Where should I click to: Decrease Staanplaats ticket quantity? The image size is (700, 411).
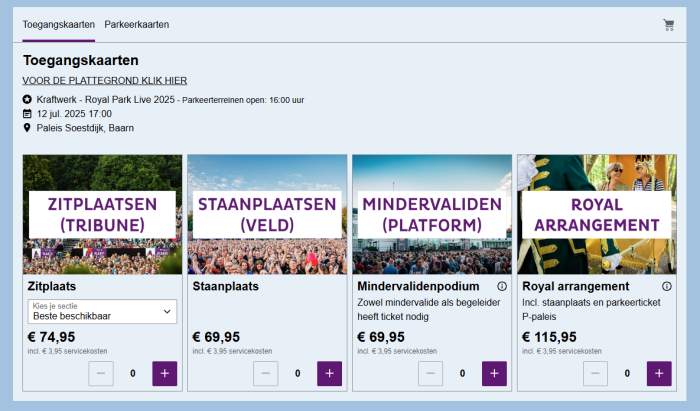[266, 374]
